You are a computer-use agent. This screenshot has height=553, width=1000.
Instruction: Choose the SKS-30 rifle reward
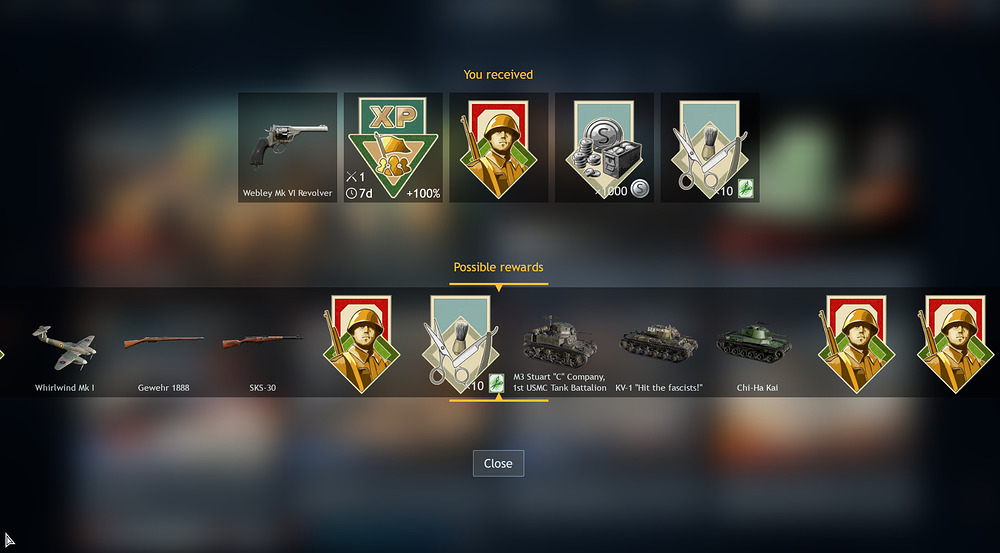point(262,356)
